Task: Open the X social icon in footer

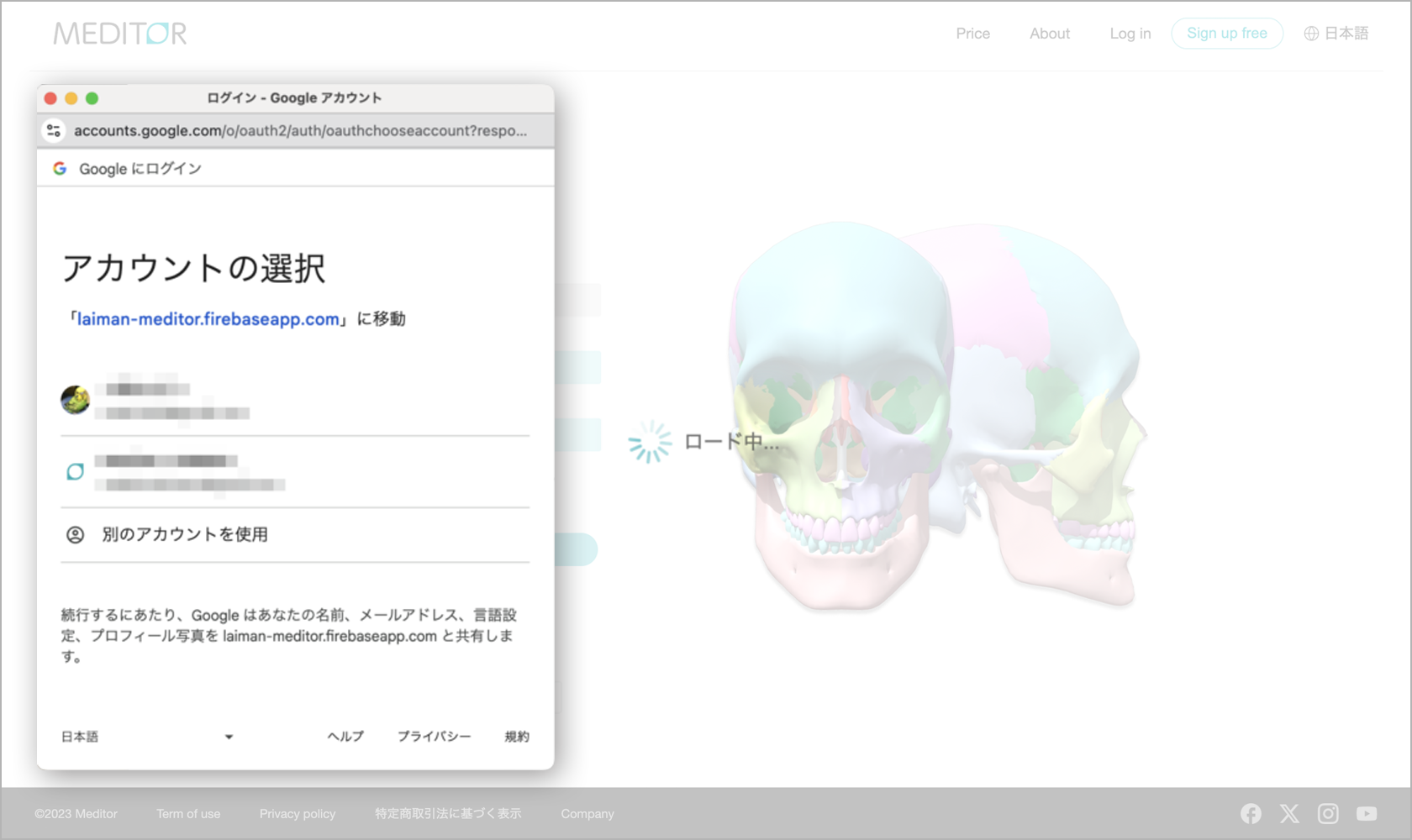Action: [1289, 813]
